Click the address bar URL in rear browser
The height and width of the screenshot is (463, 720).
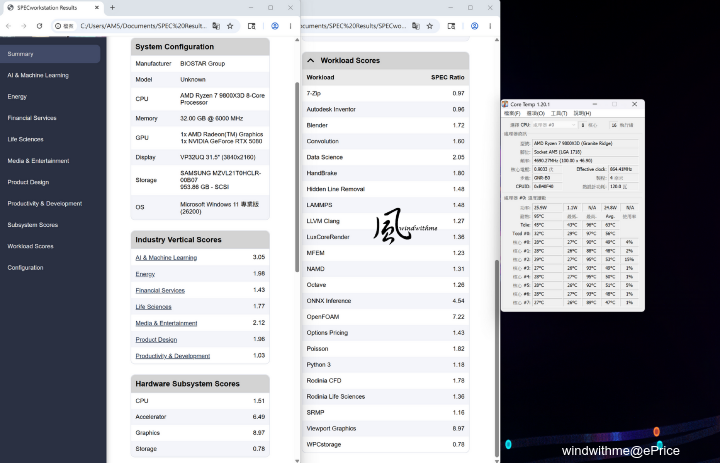354,26
